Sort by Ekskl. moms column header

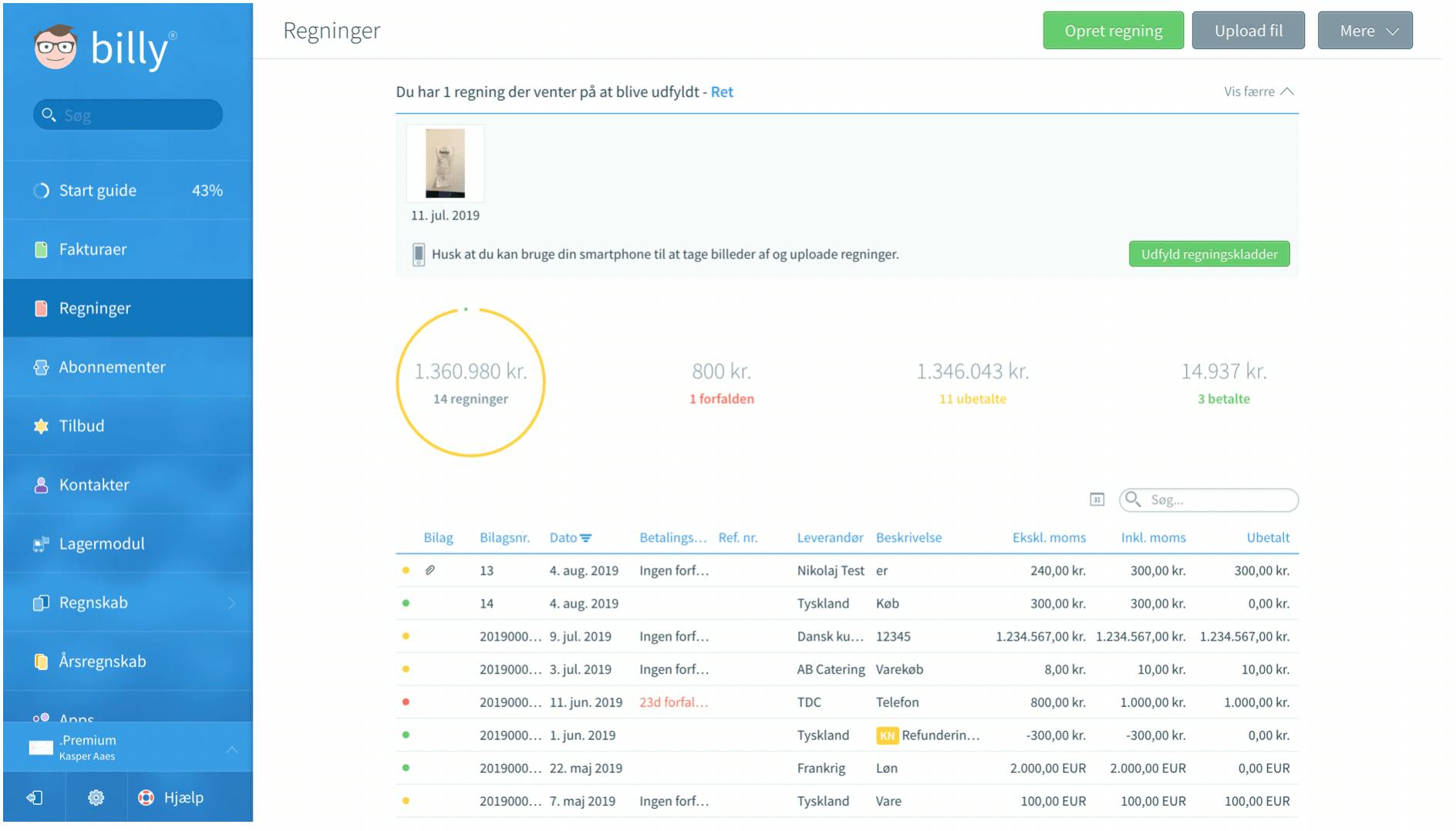[1049, 538]
